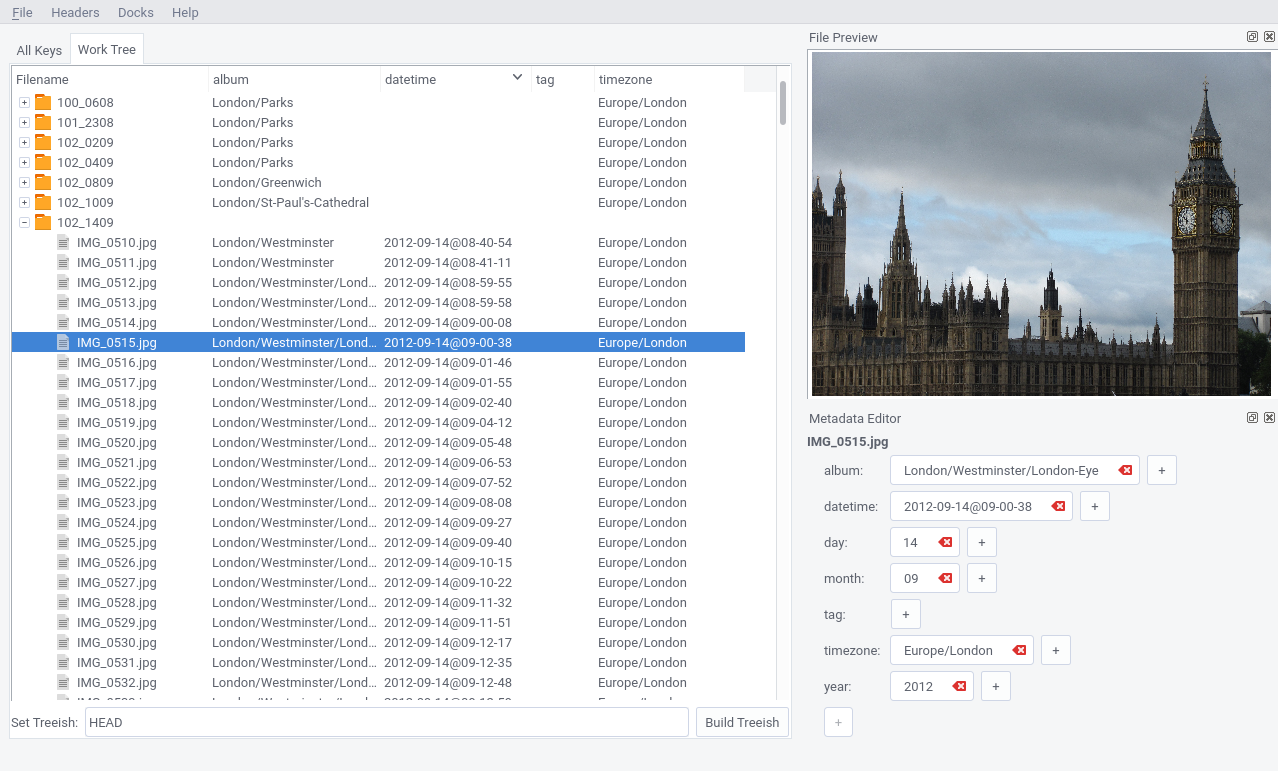1278x771 pixels.
Task: Click the 102_1409 folder icon
Action: click(x=43, y=222)
